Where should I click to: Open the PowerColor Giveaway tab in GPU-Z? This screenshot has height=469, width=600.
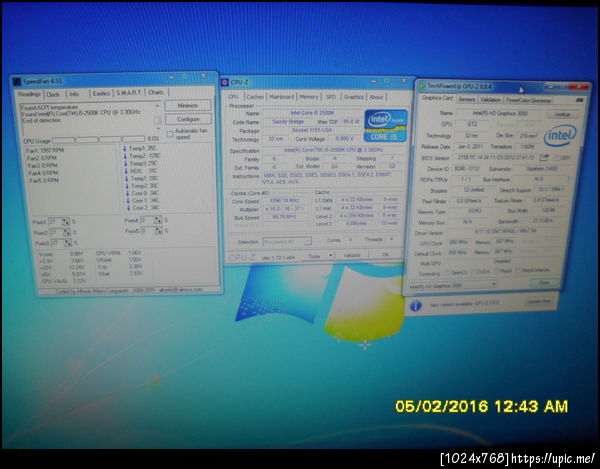[x=528, y=100]
